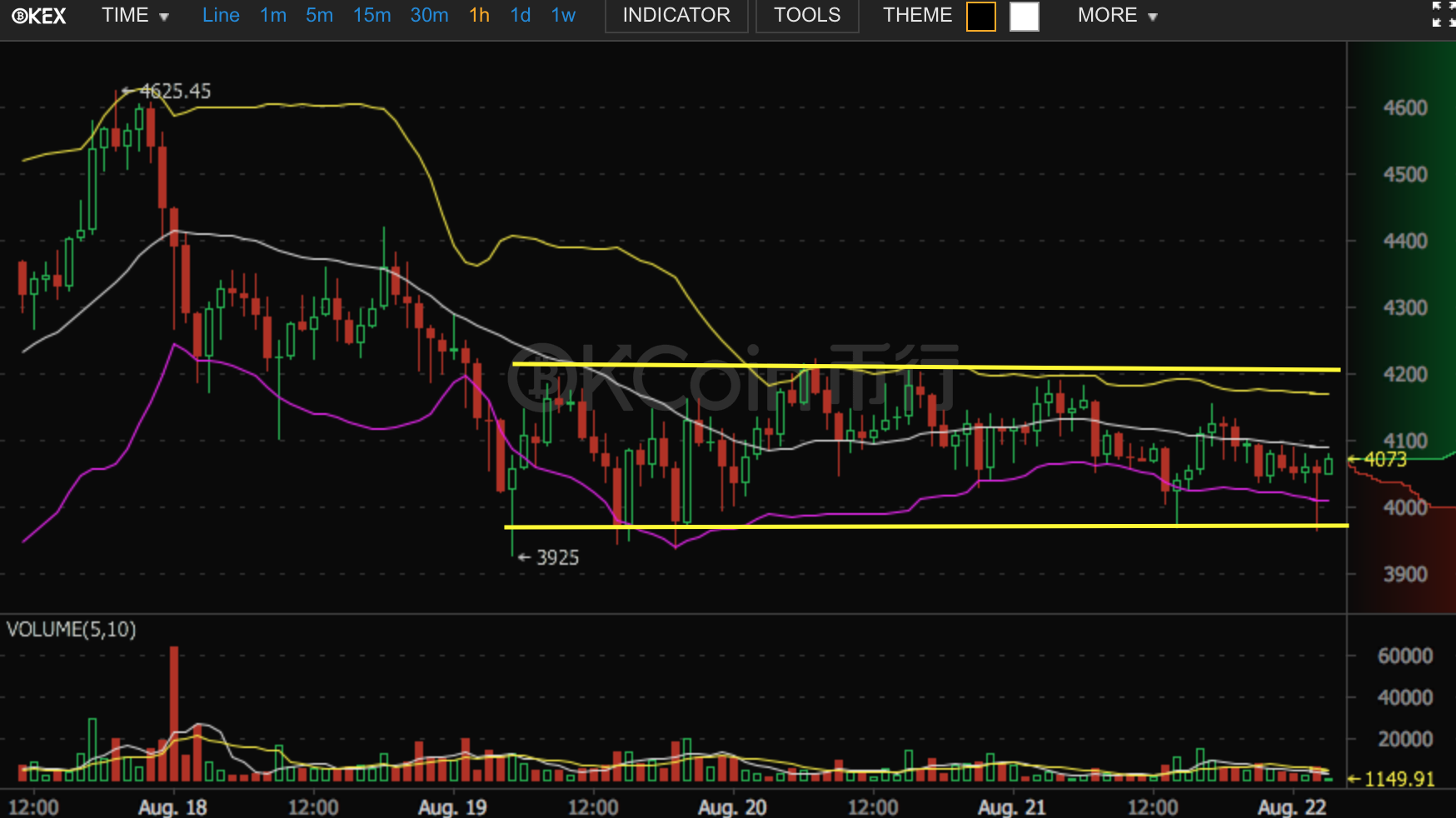1456x818 pixels.
Task: Toggle fullscreen mode icon
Action: tap(1444, 14)
